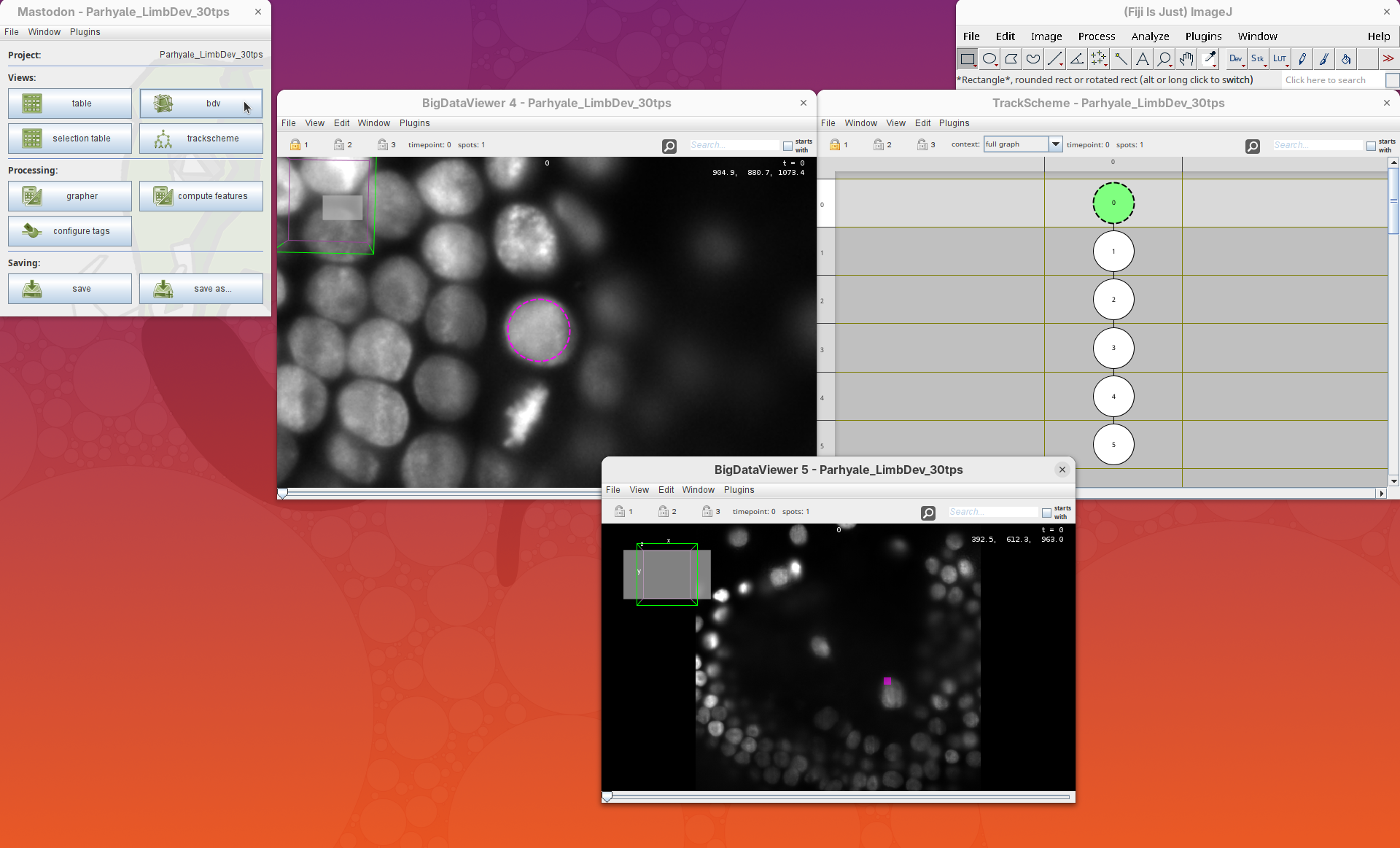Toggle lock 1 in BigDataViewer 4

295,145
